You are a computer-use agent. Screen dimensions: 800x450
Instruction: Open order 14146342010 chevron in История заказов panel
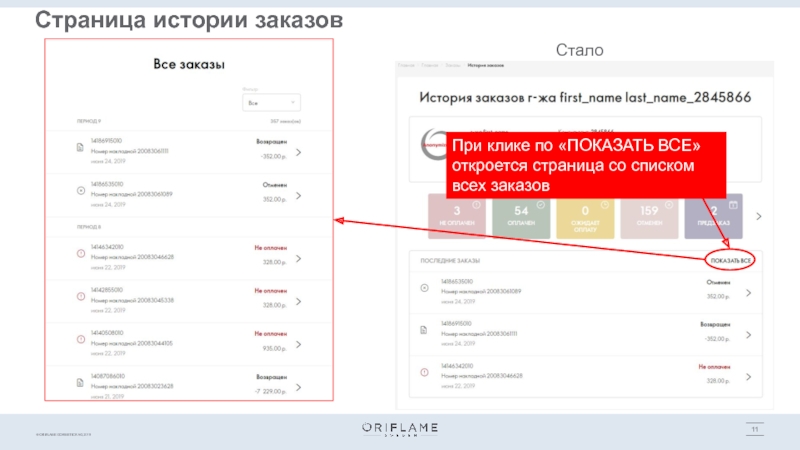748,377
